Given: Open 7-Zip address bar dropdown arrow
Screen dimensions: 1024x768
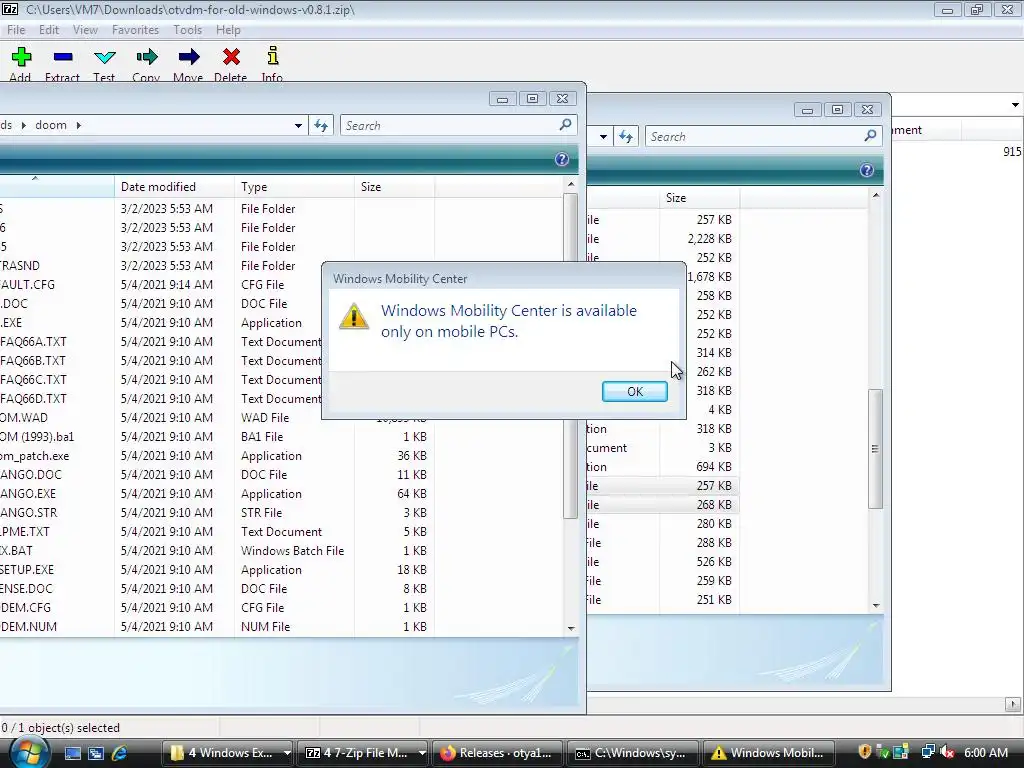Looking at the screenshot, I should coord(1015,104).
